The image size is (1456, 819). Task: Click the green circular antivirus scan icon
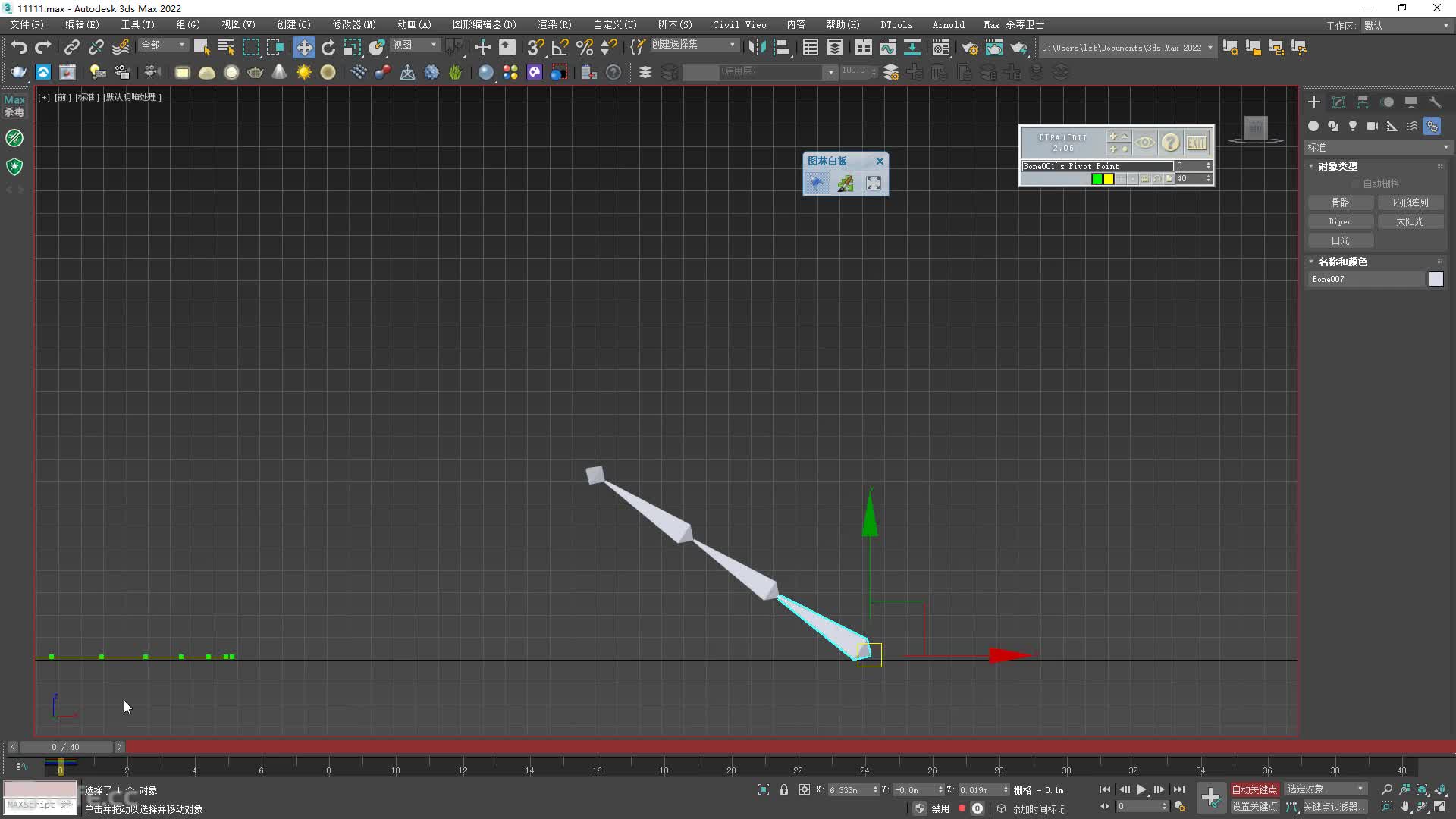point(14,138)
